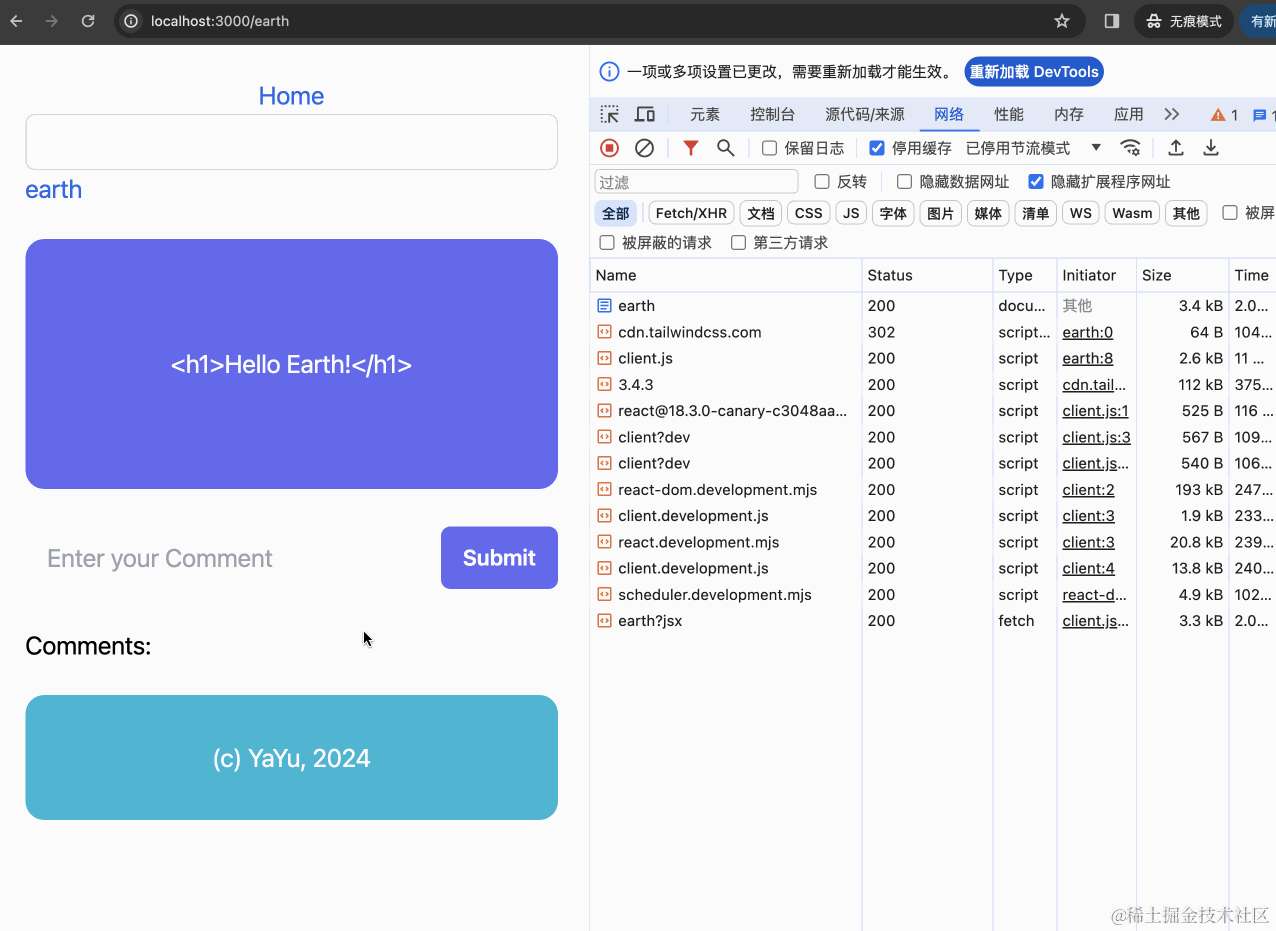Click the 重新加载 DevTools button

(x=1034, y=71)
